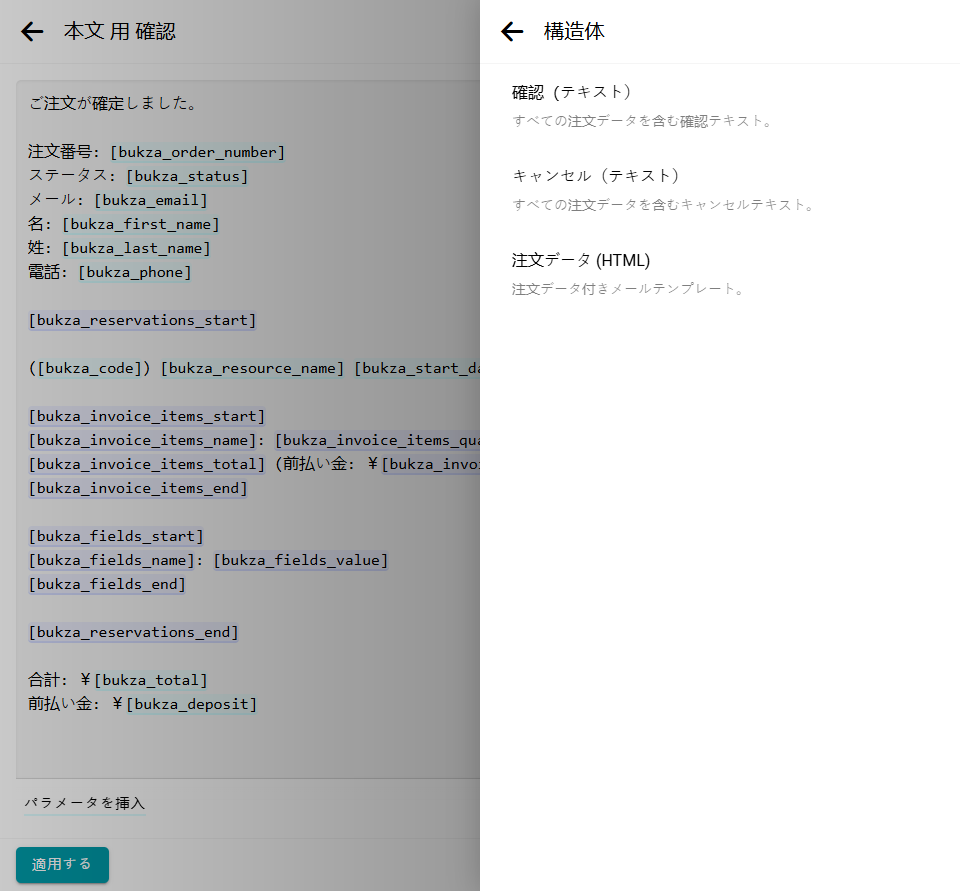This screenshot has height=891, width=960.
Task: Open the パラメータを挿入 link
Action: coord(85,803)
